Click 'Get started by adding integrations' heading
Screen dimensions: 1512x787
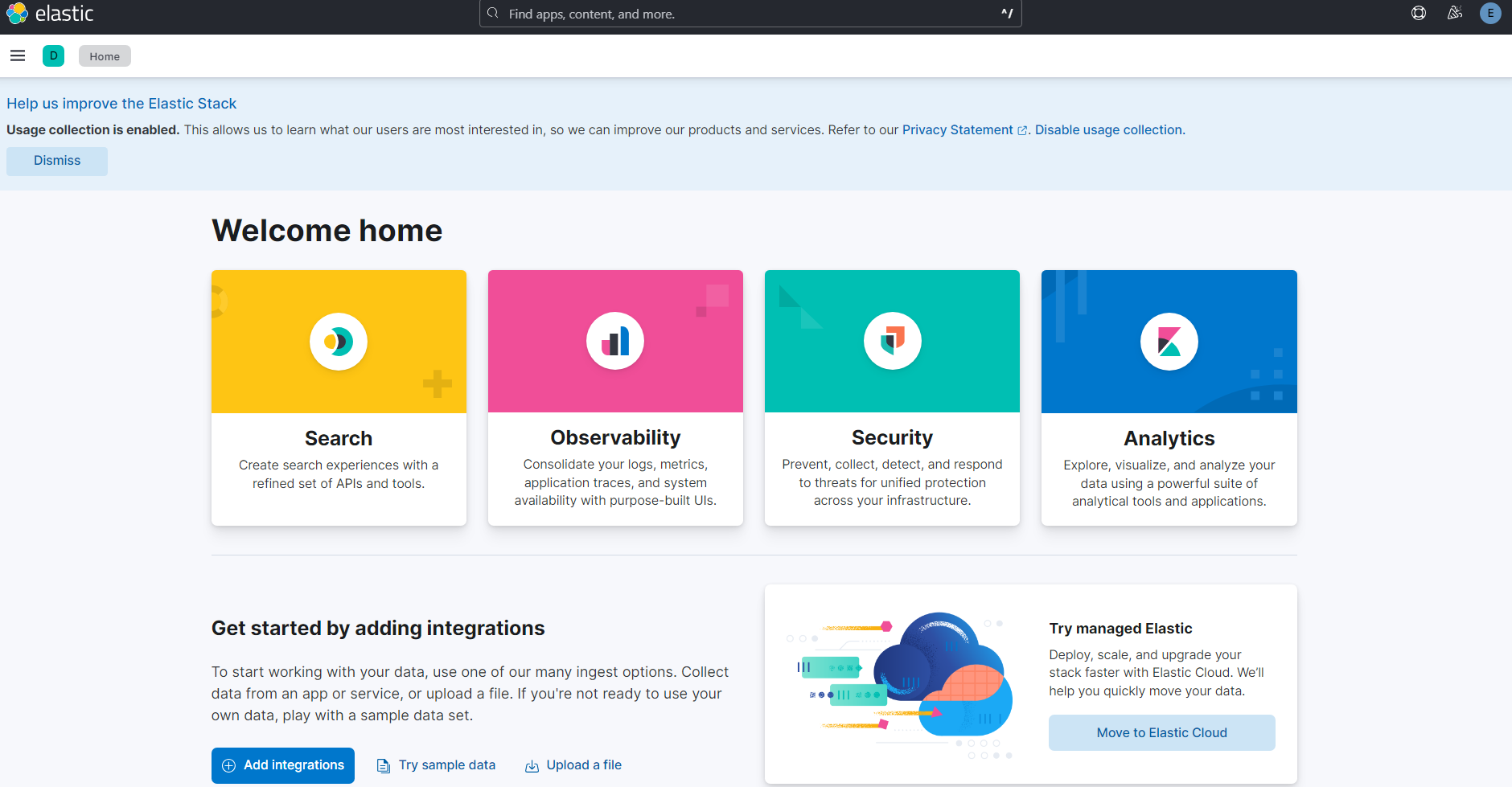click(x=378, y=628)
